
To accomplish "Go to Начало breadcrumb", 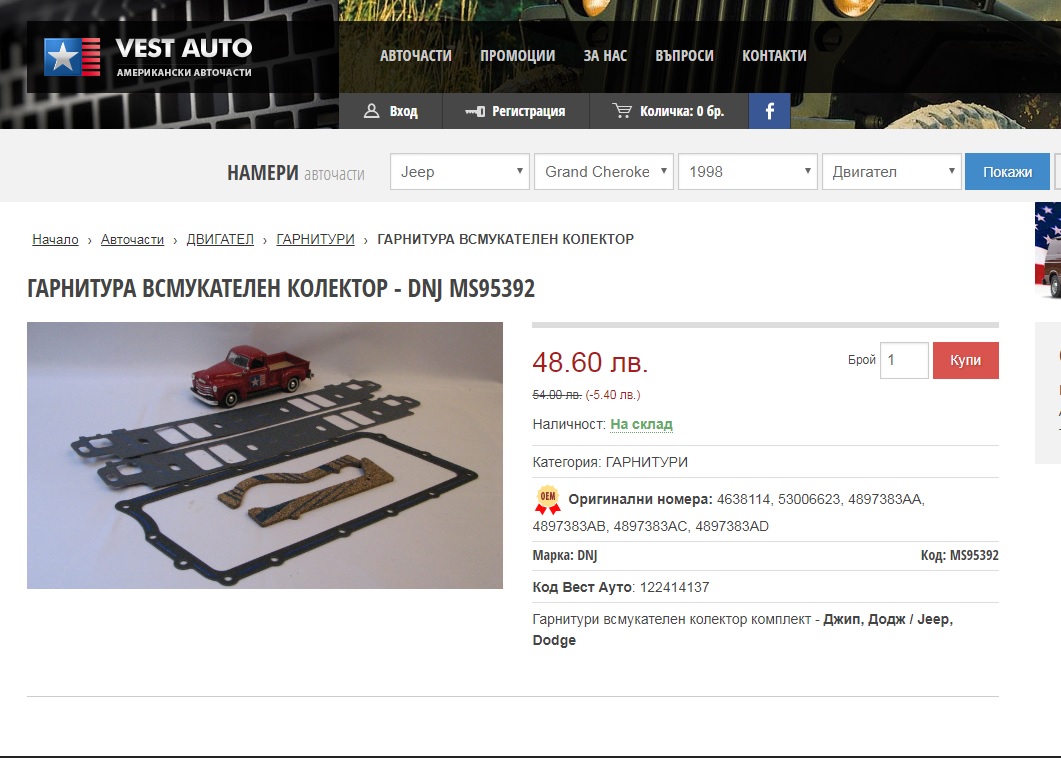I will pos(55,240).
